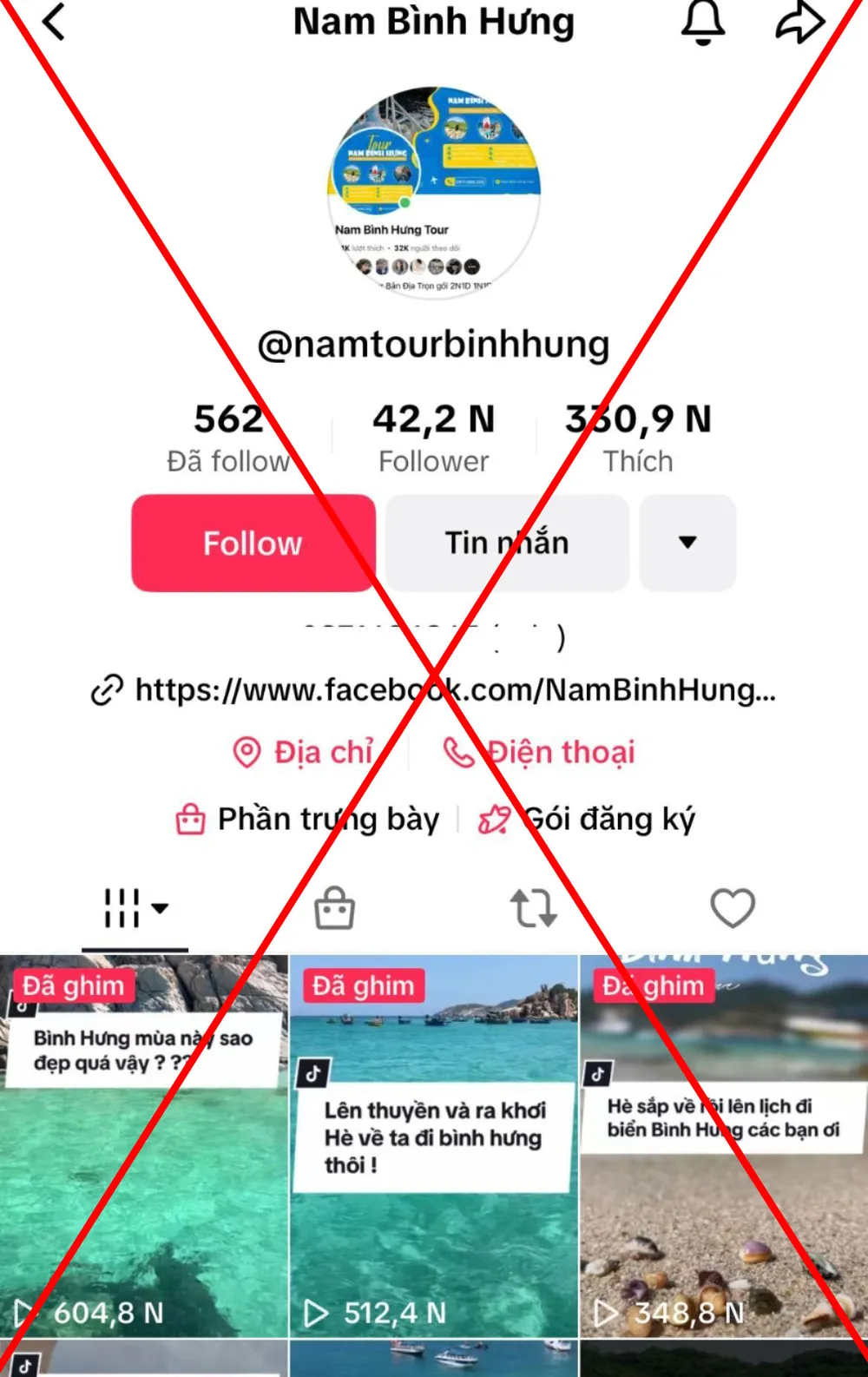Open the shop bag tab icon

tap(334, 908)
